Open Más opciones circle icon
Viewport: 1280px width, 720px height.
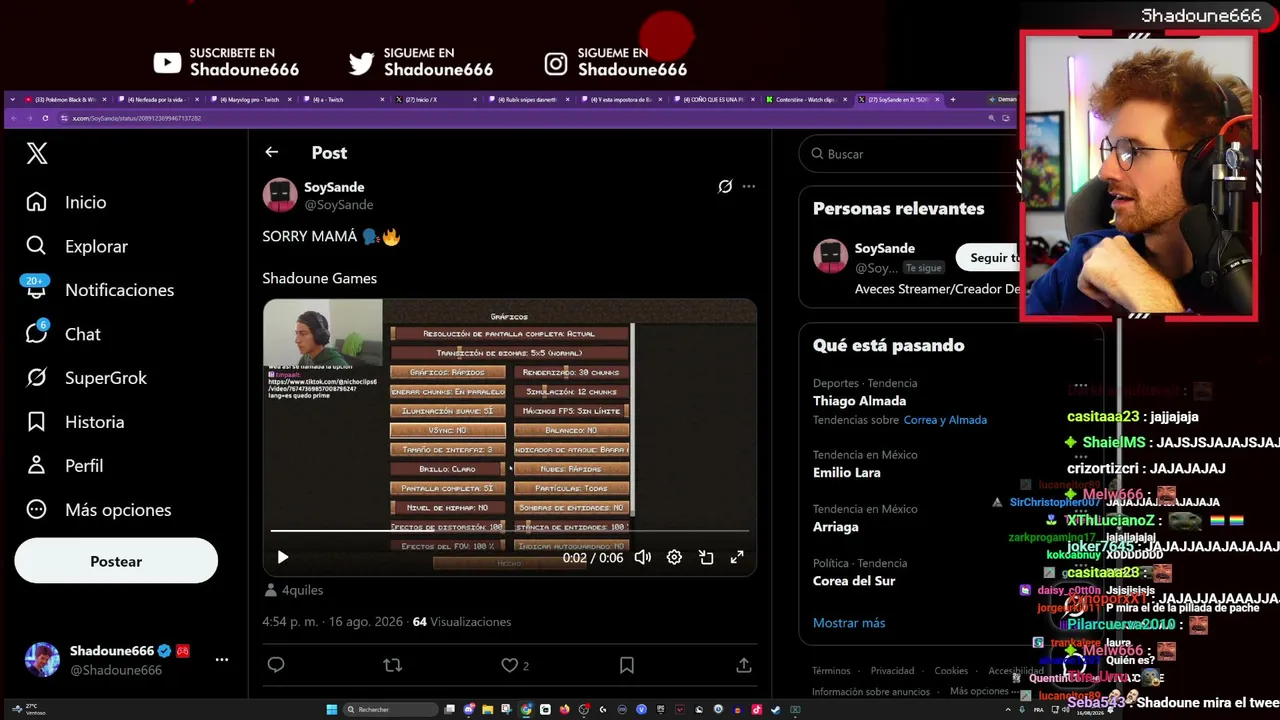tap(37, 510)
